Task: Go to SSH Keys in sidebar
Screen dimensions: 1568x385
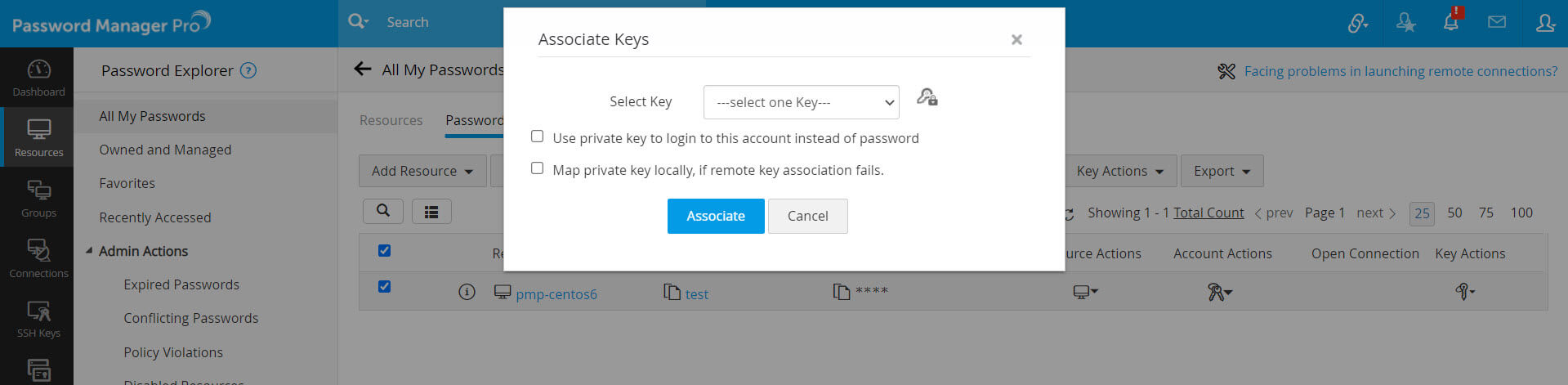Action: tap(38, 319)
